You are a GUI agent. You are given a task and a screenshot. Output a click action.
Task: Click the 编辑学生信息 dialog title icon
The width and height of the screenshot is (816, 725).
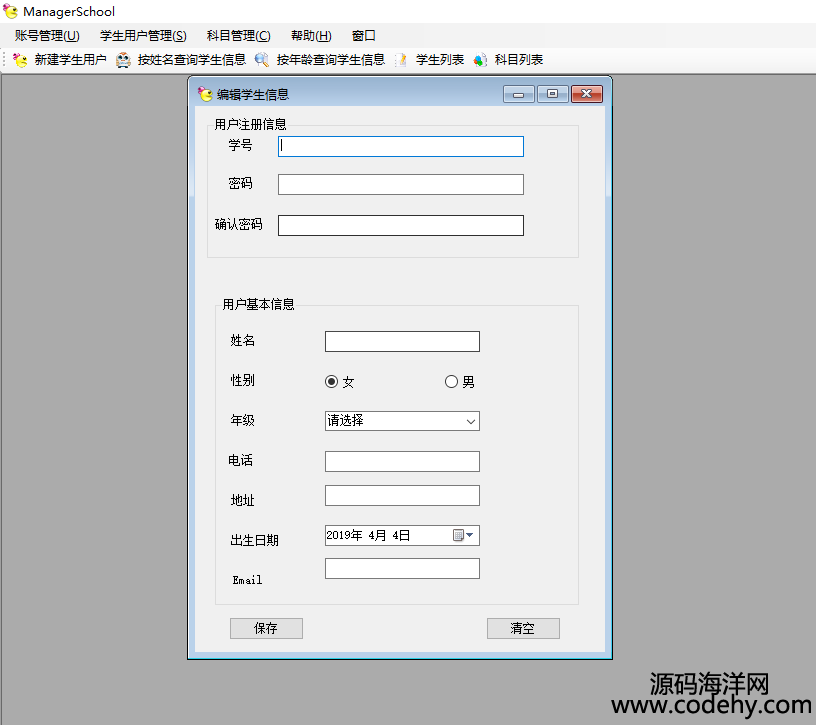click(x=206, y=95)
